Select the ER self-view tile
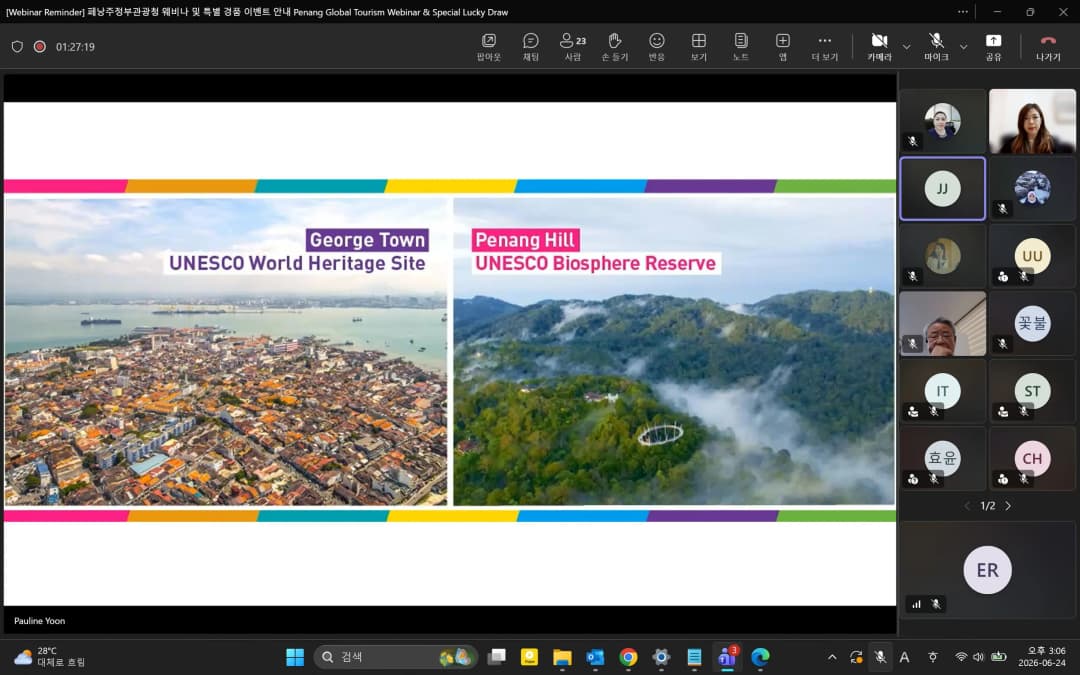This screenshot has height=675, width=1080. pos(987,570)
